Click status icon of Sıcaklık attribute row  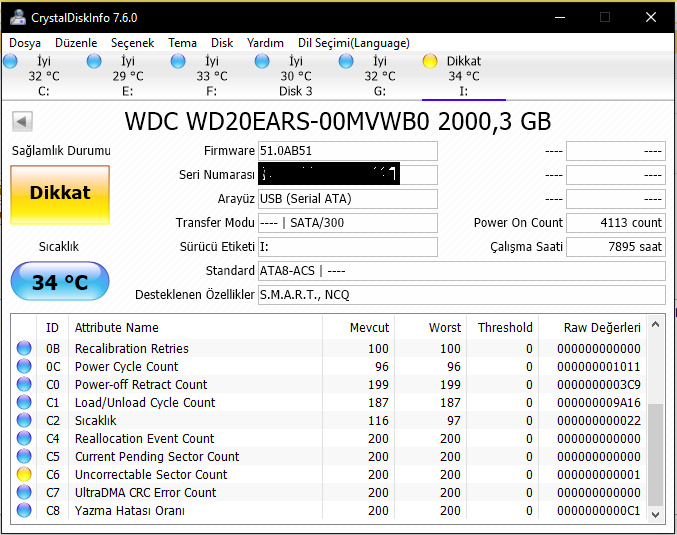pos(24,420)
